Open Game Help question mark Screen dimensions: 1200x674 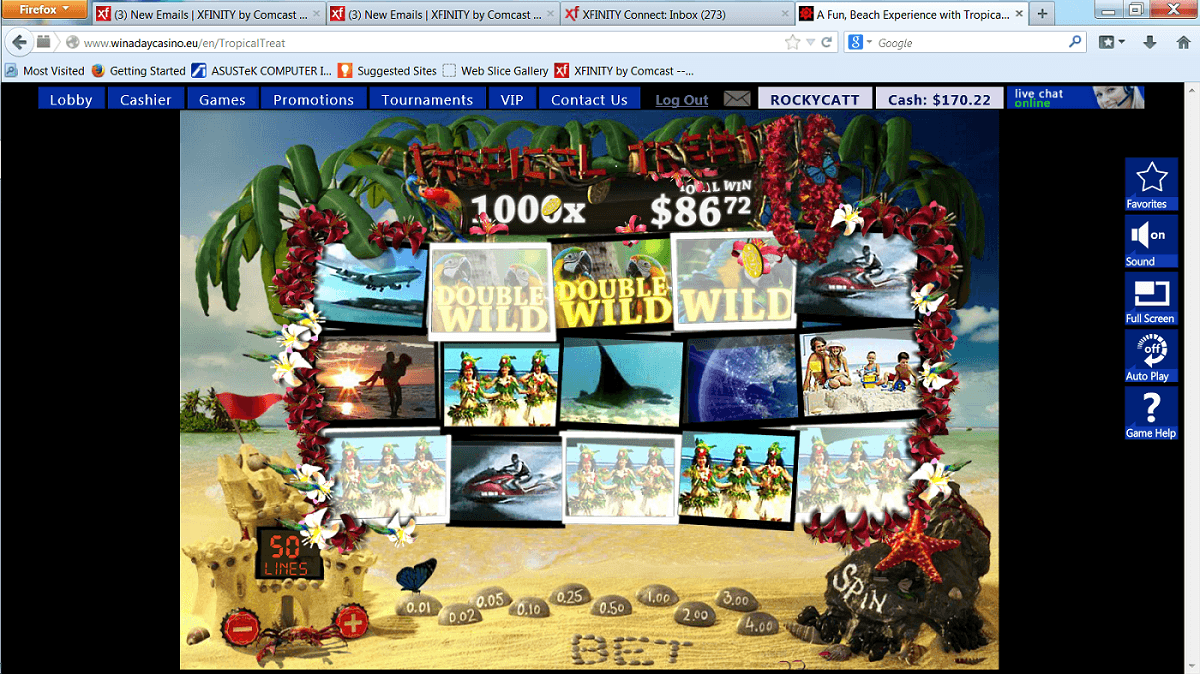1151,414
